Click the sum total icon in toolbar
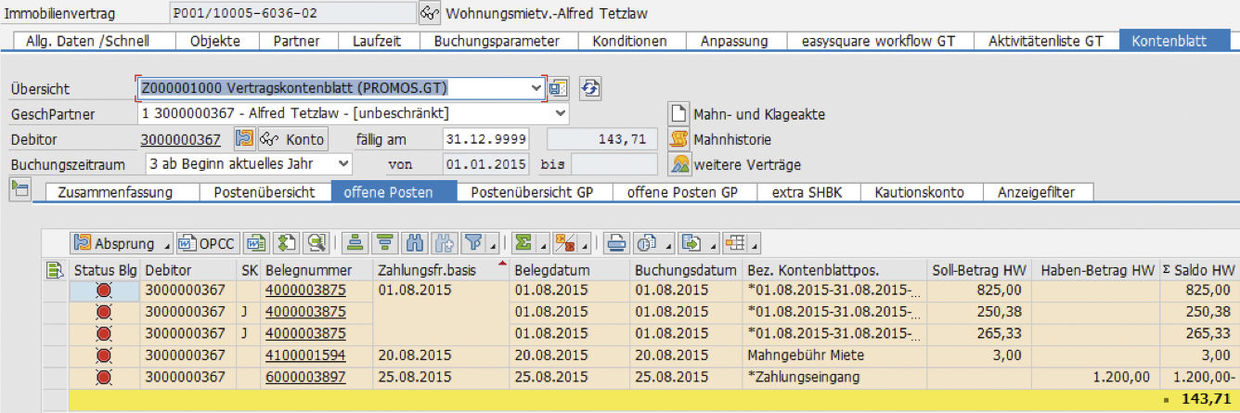 tap(521, 243)
